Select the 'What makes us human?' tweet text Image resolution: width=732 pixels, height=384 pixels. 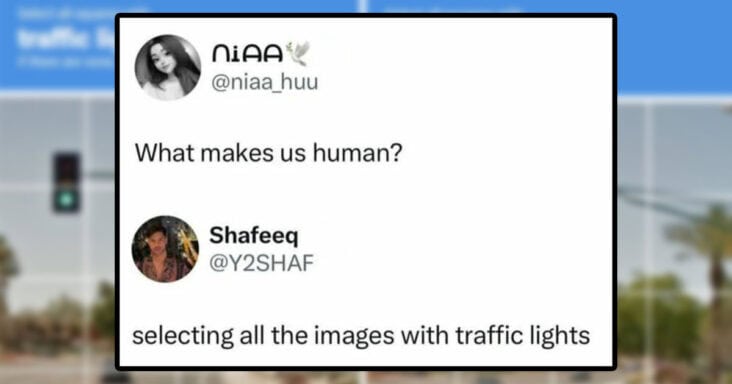point(268,153)
